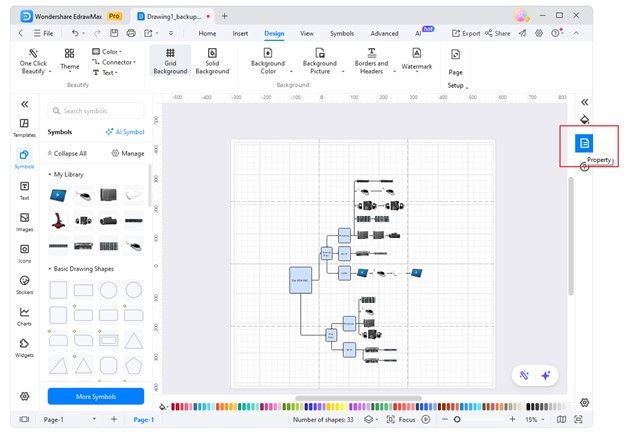Switch to the View ribbon tab
The image size is (624, 445).
[307, 33]
